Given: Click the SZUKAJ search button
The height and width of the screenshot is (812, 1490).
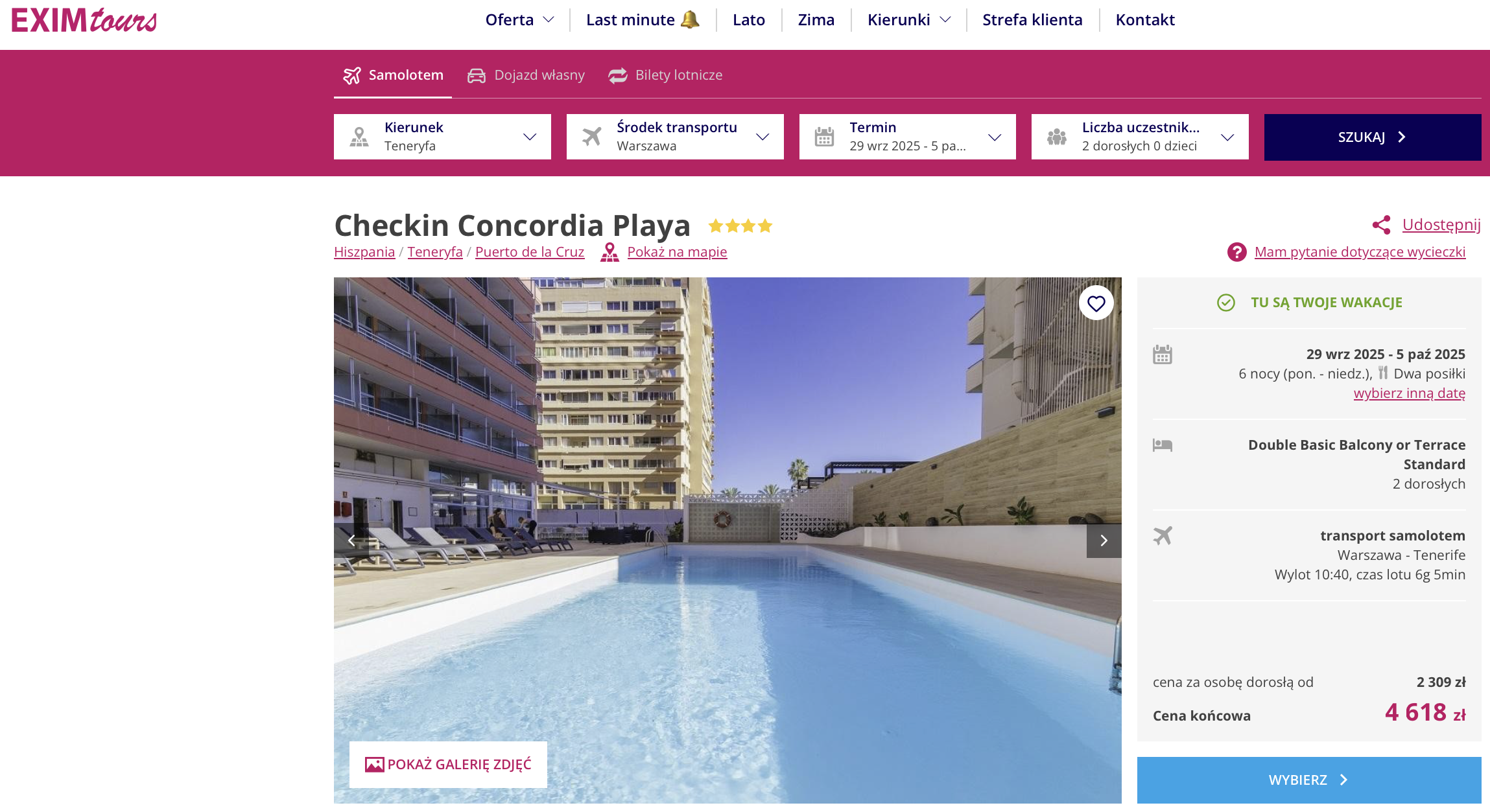Looking at the screenshot, I should [1373, 137].
